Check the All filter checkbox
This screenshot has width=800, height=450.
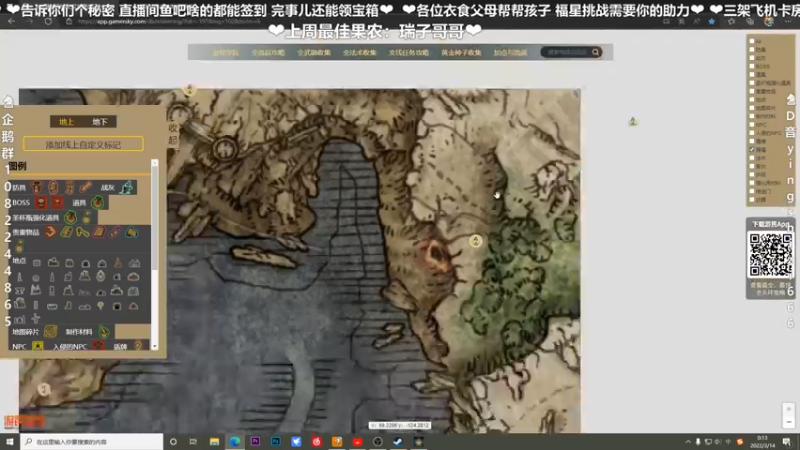pyautogui.click(x=752, y=41)
